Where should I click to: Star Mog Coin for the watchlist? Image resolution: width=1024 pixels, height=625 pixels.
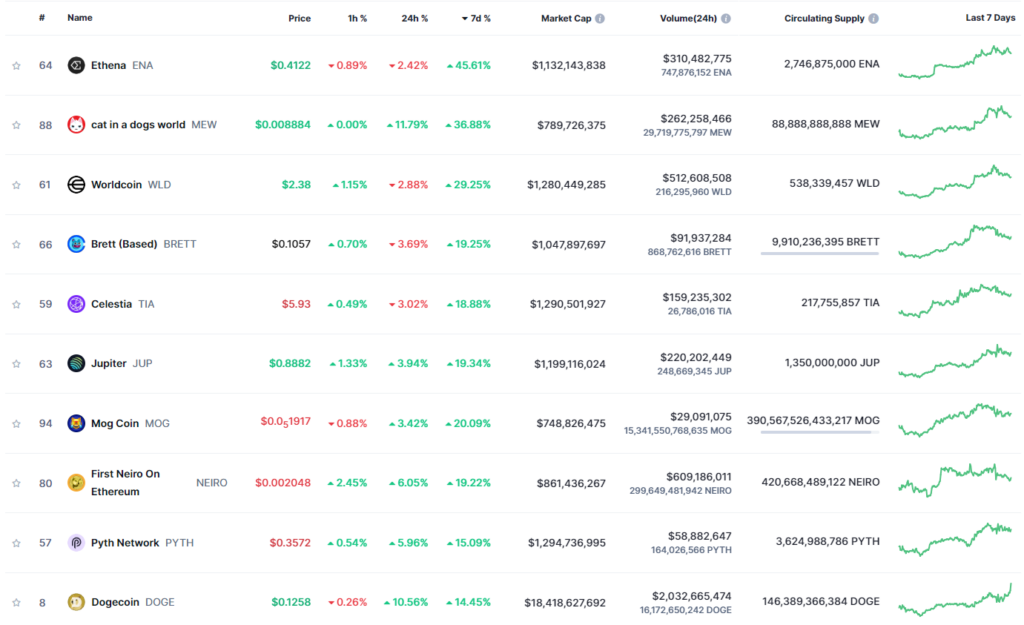pyautogui.click(x=16, y=423)
